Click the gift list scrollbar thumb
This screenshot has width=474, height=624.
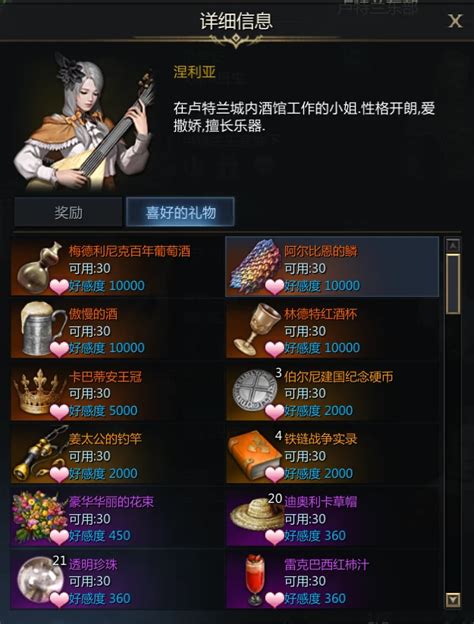(453, 284)
